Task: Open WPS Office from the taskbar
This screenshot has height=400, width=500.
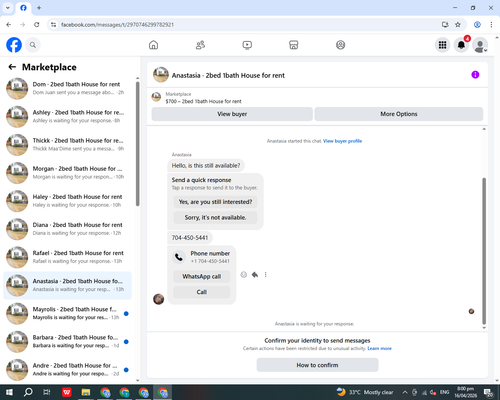Action: click(x=67, y=392)
